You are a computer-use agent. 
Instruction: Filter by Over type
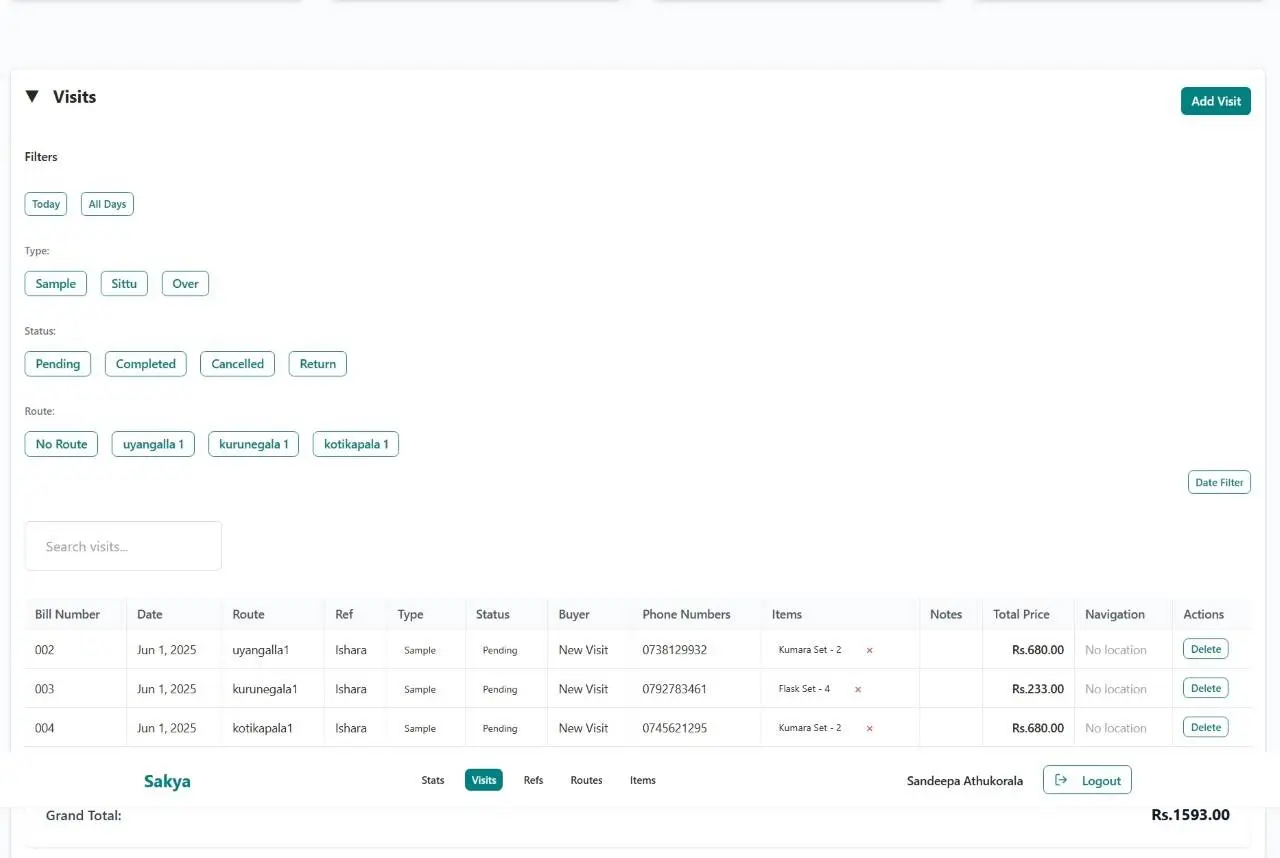click(x=185, y=284)
